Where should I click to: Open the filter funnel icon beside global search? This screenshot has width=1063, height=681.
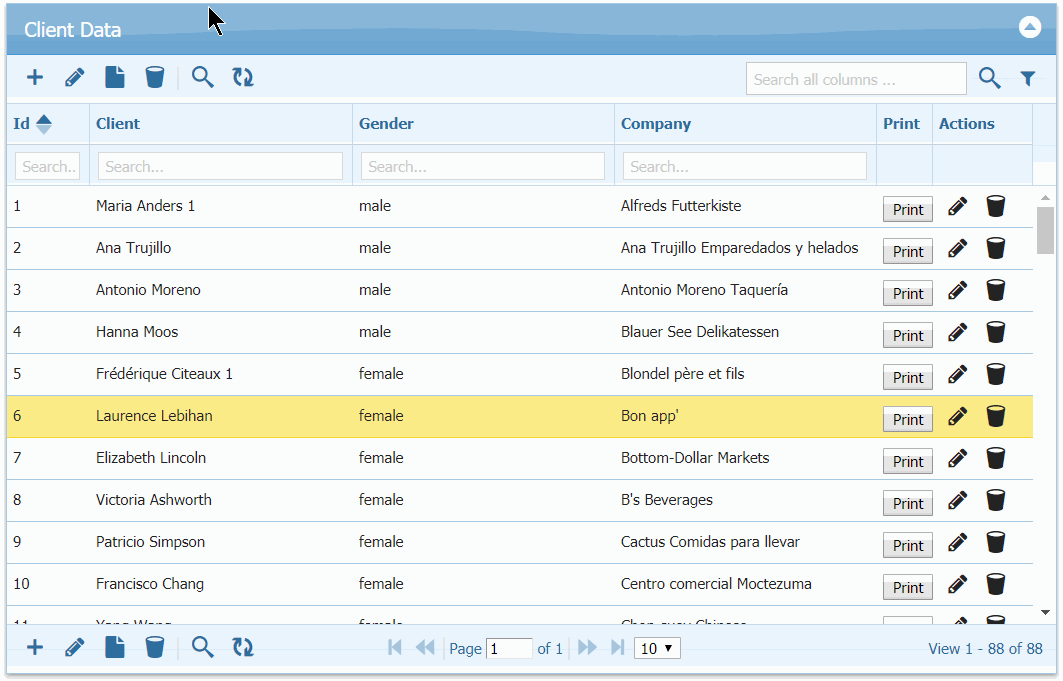pos(1027,79)
